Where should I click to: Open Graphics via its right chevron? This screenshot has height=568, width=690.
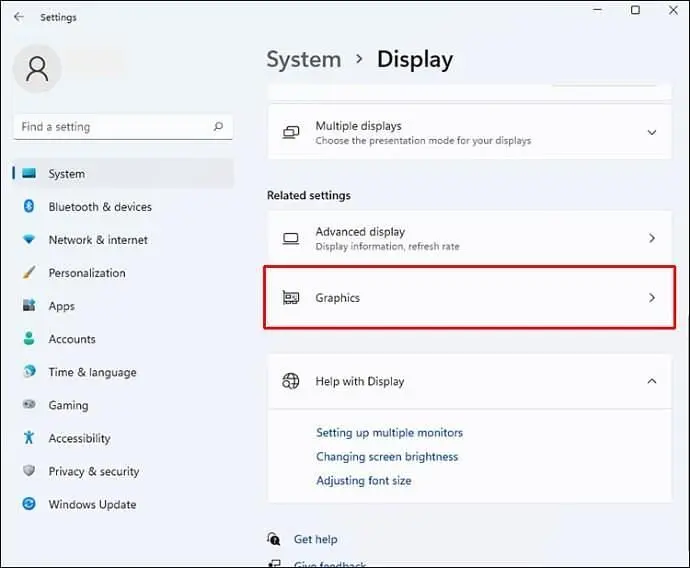click(x=652, y=298)
